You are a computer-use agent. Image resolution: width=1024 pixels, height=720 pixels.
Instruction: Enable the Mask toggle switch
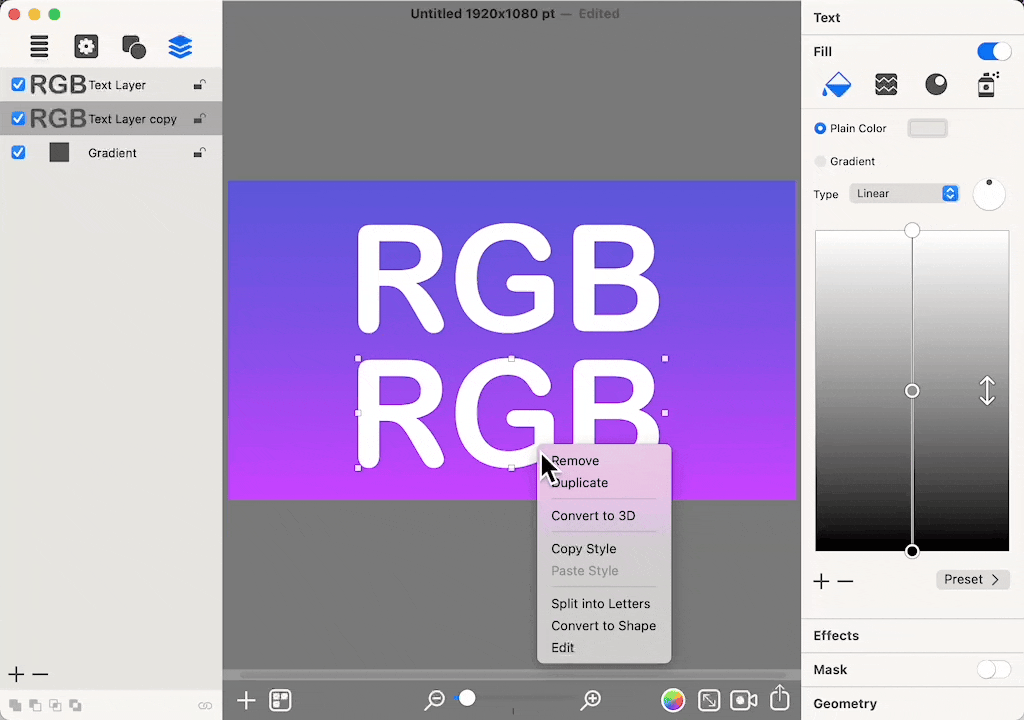tap(993, 670)
